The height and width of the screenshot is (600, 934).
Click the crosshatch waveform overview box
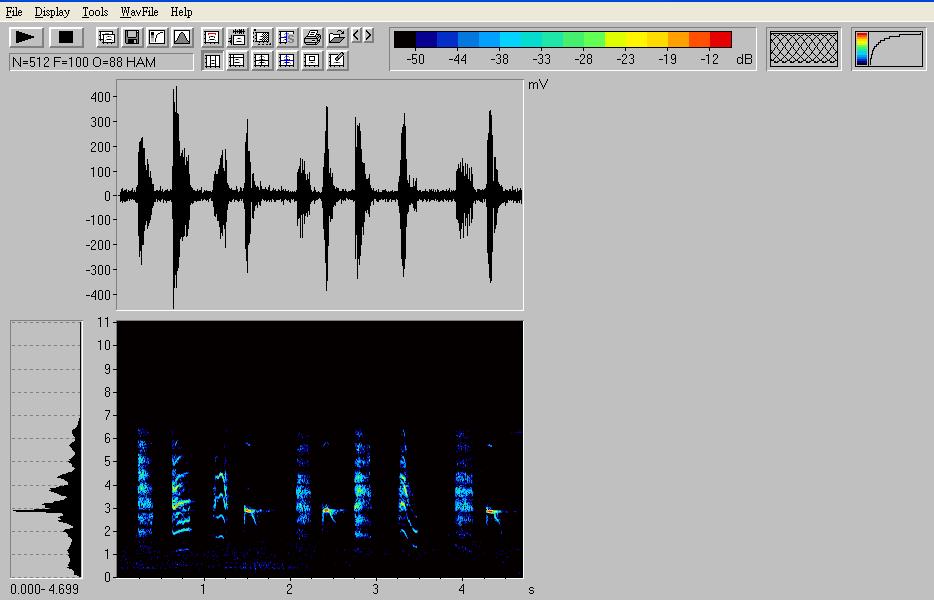804,48
